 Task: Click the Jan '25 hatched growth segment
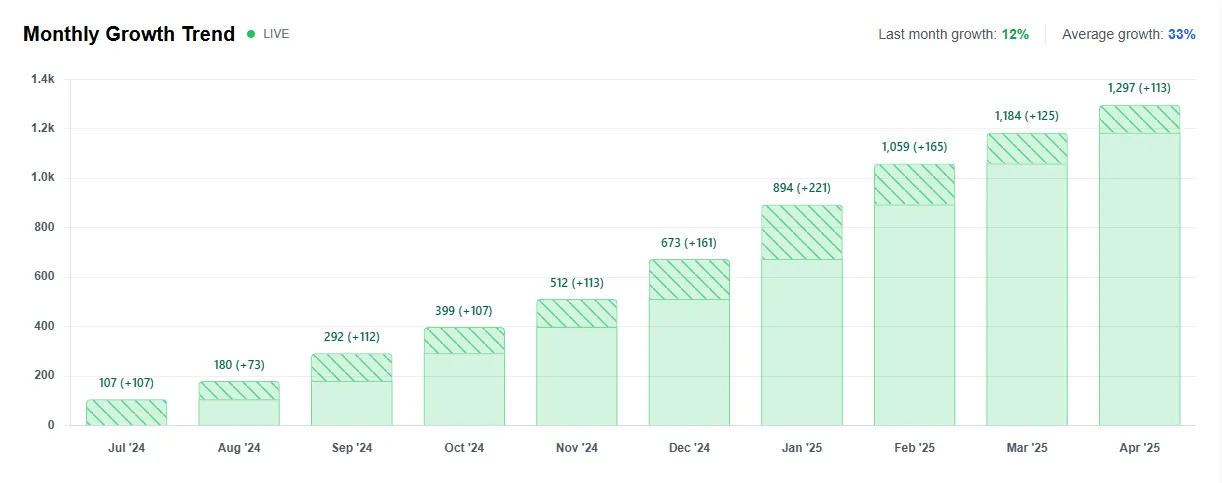802,232
